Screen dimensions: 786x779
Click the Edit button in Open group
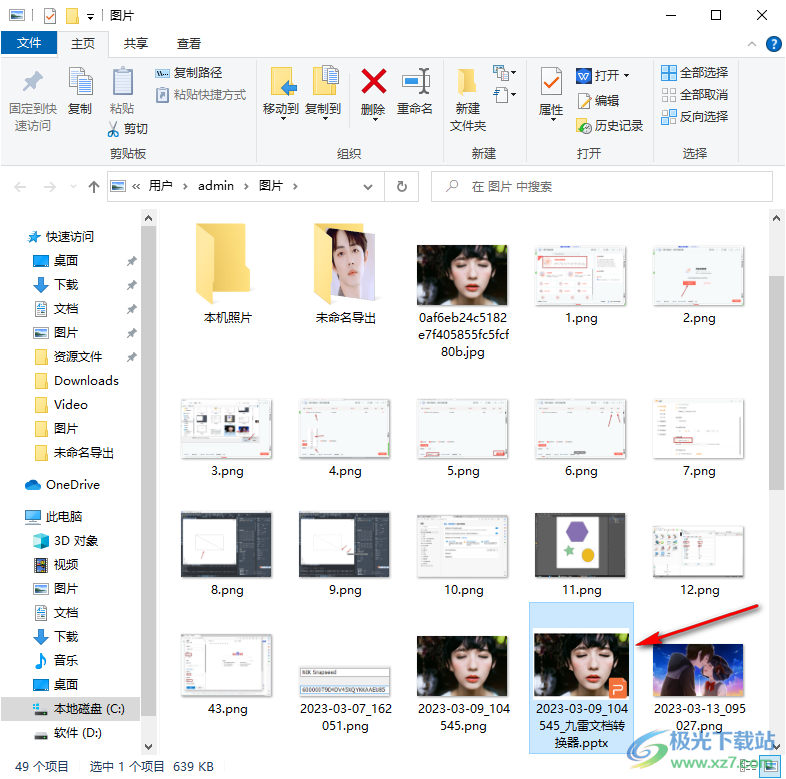tap(598, 101)
